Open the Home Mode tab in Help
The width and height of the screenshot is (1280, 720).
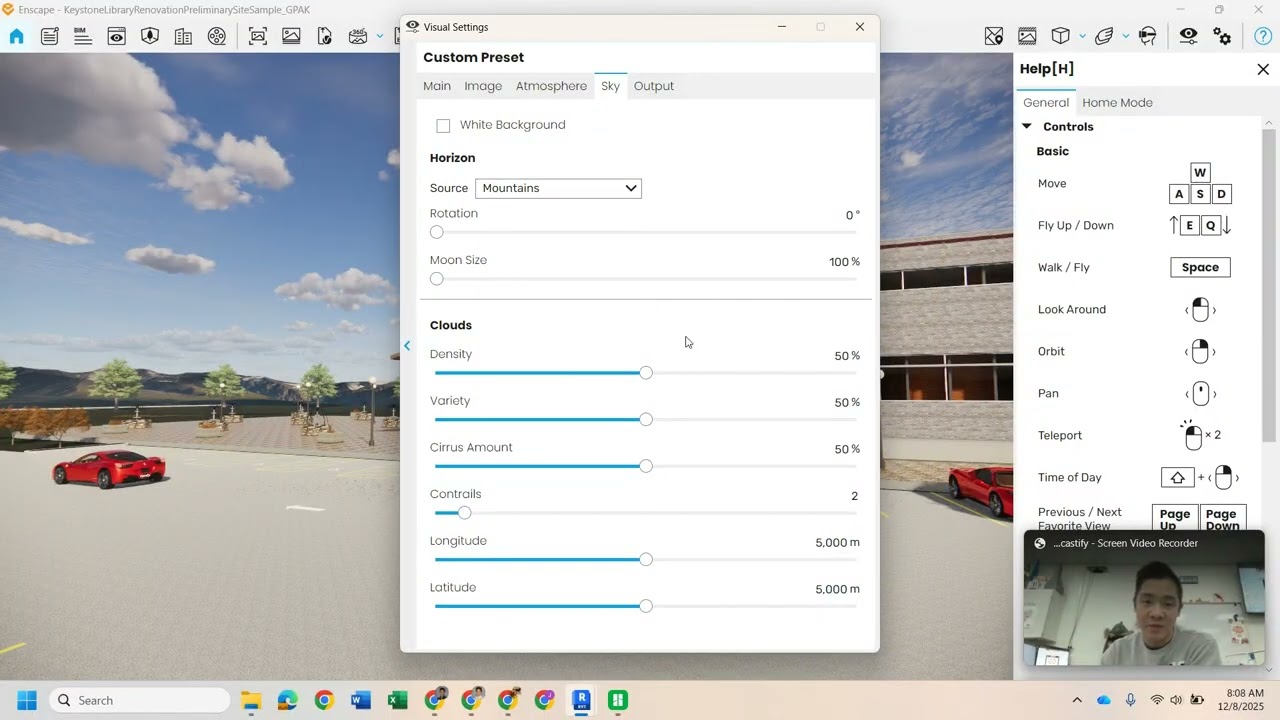(x=1117, y=102)
